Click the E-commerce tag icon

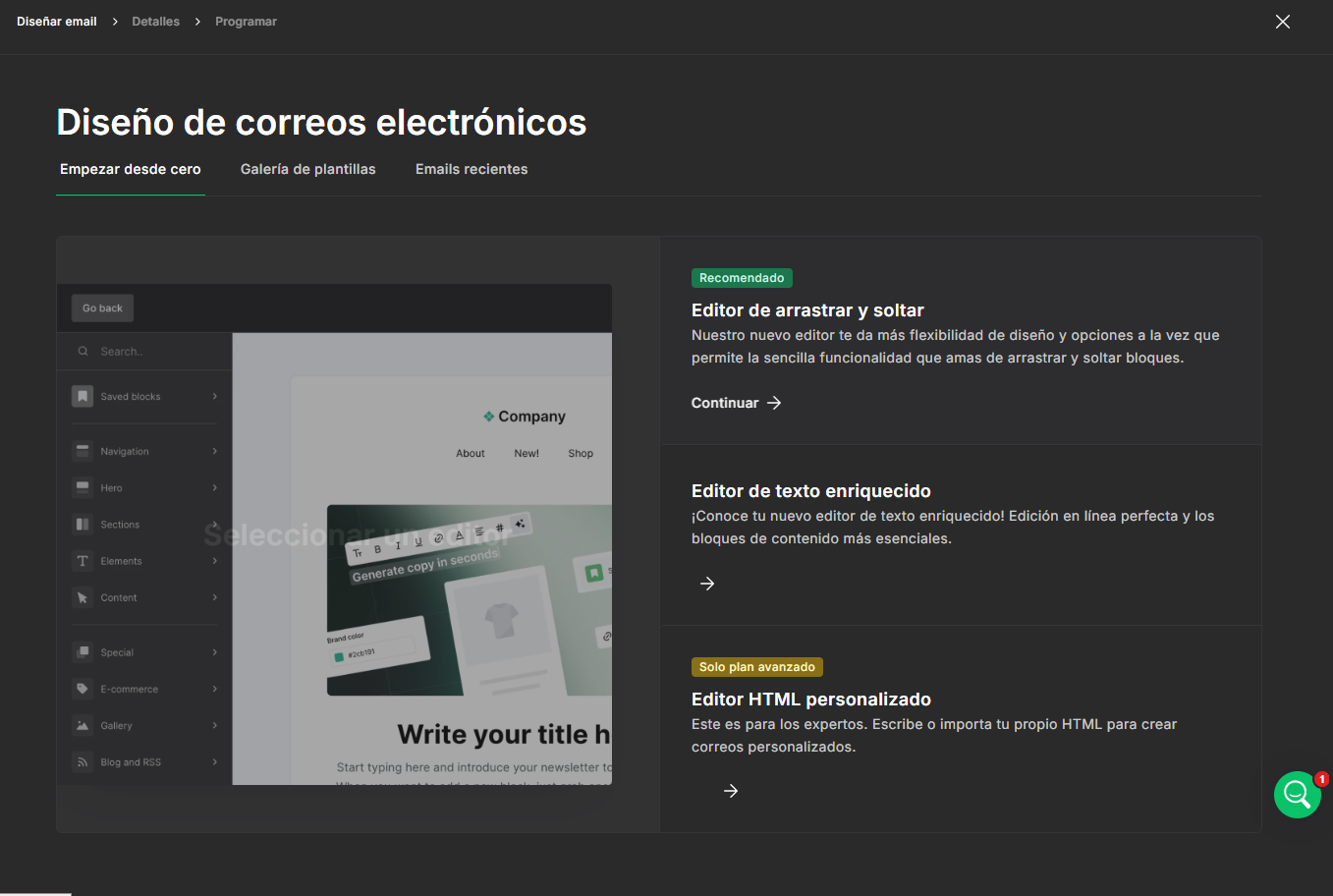(x=83, y=689)
